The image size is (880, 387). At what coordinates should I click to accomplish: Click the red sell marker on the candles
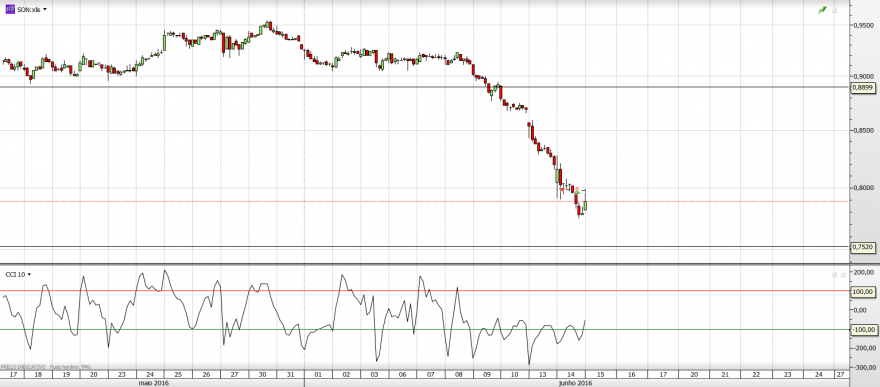tap(562, 189)
